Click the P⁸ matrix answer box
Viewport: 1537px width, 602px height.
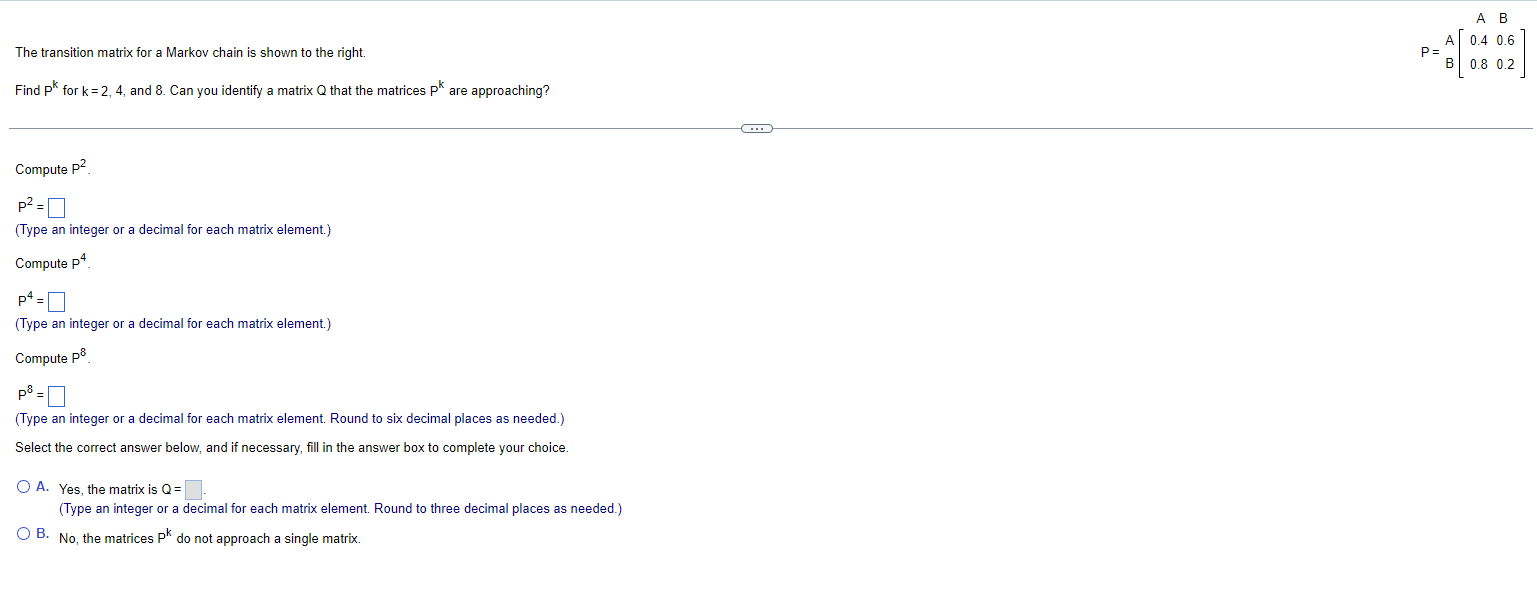(x=57, y=396)
